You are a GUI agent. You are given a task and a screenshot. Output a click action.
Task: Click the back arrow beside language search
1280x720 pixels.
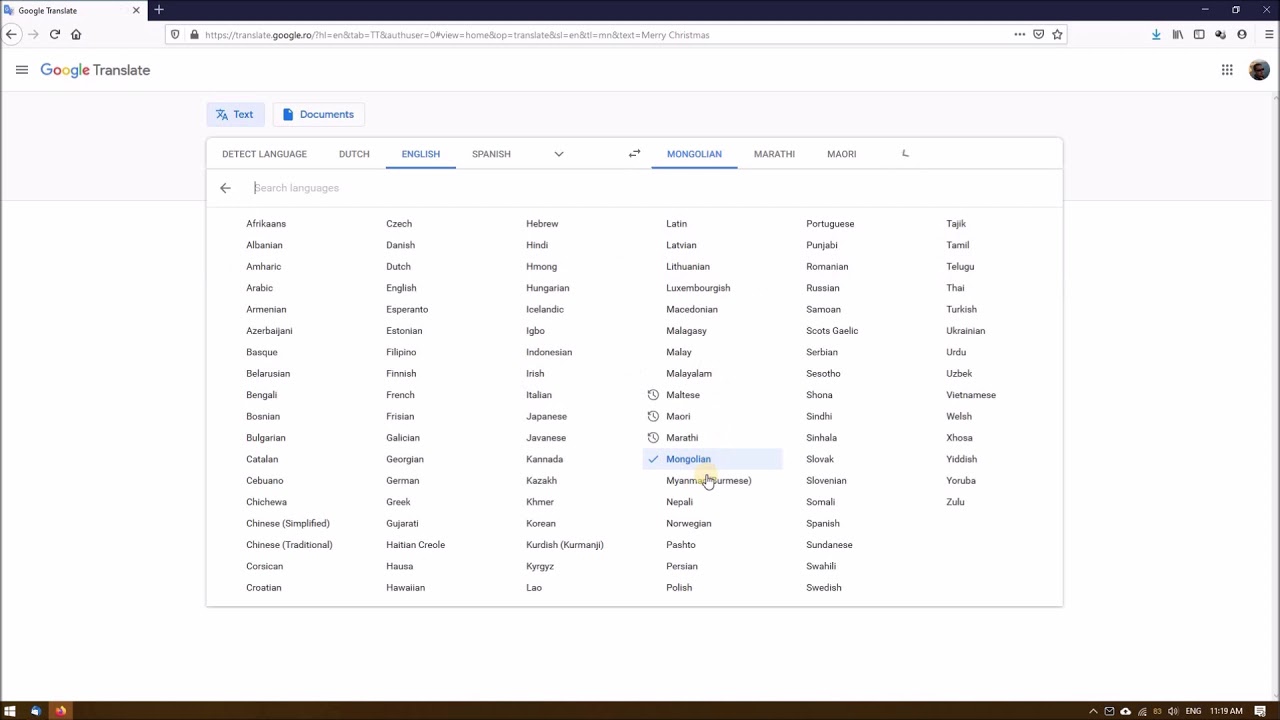point(225,188)
